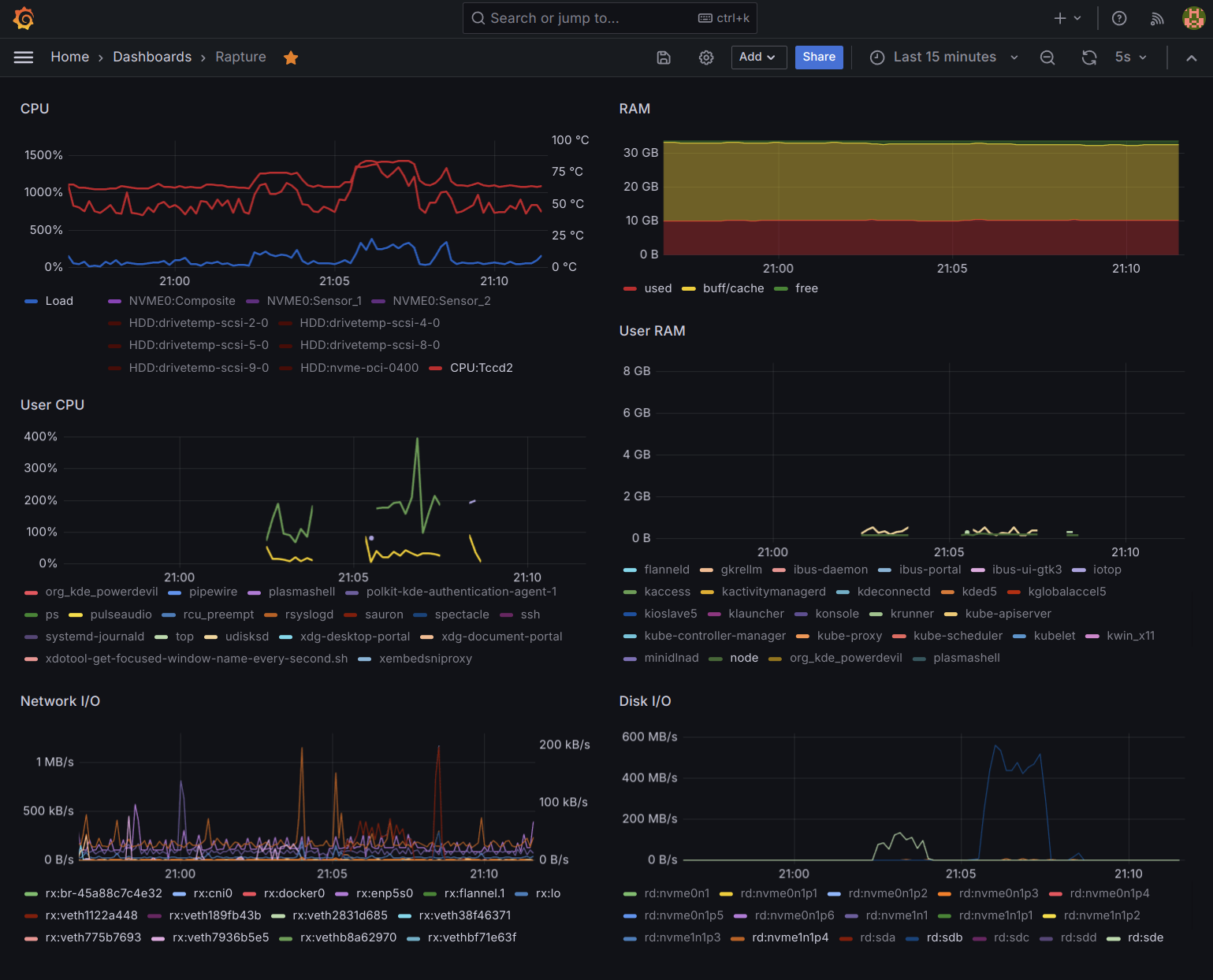Open the hamburger navigation menu
Viewport: 1213px width, 980px height.
click(x=24, y=58)
